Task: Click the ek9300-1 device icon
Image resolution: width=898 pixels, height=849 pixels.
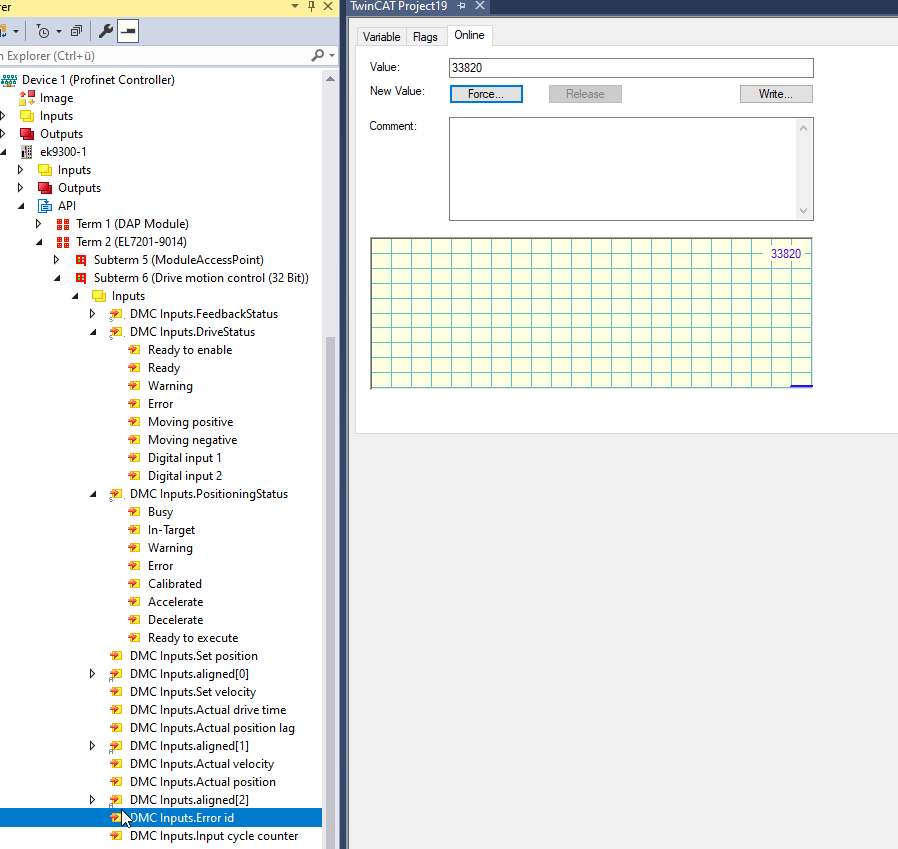Action: 27,152
